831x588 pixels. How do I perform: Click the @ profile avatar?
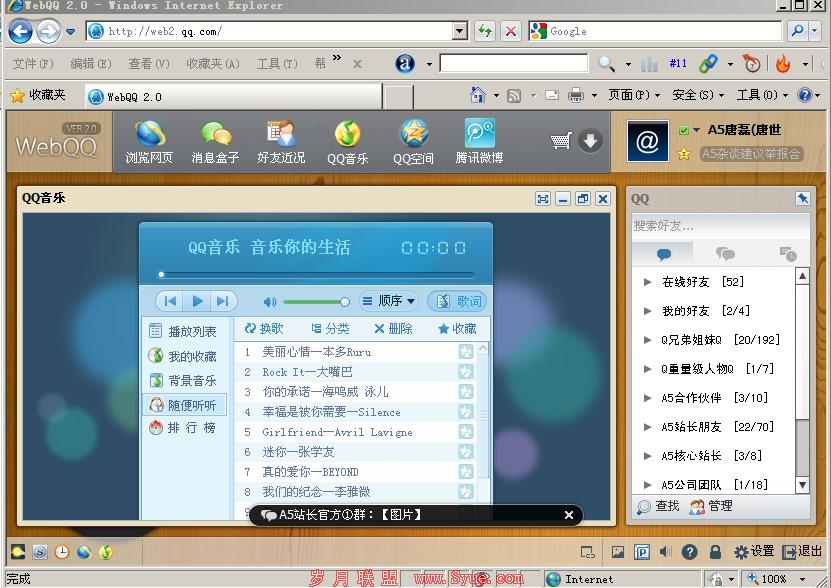click(647, 141)
